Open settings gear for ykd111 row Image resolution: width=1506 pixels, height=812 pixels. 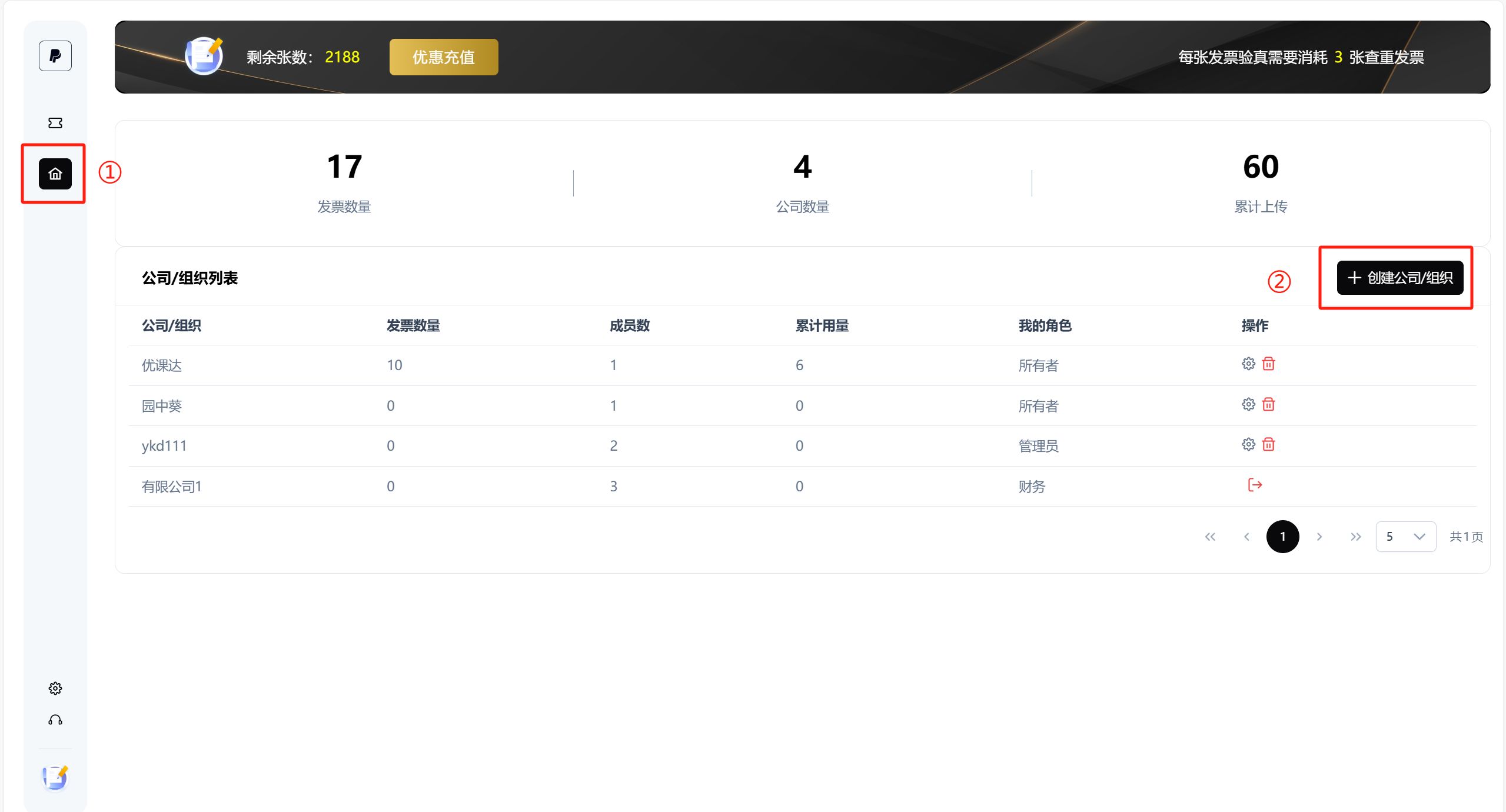coord(1248,444)
